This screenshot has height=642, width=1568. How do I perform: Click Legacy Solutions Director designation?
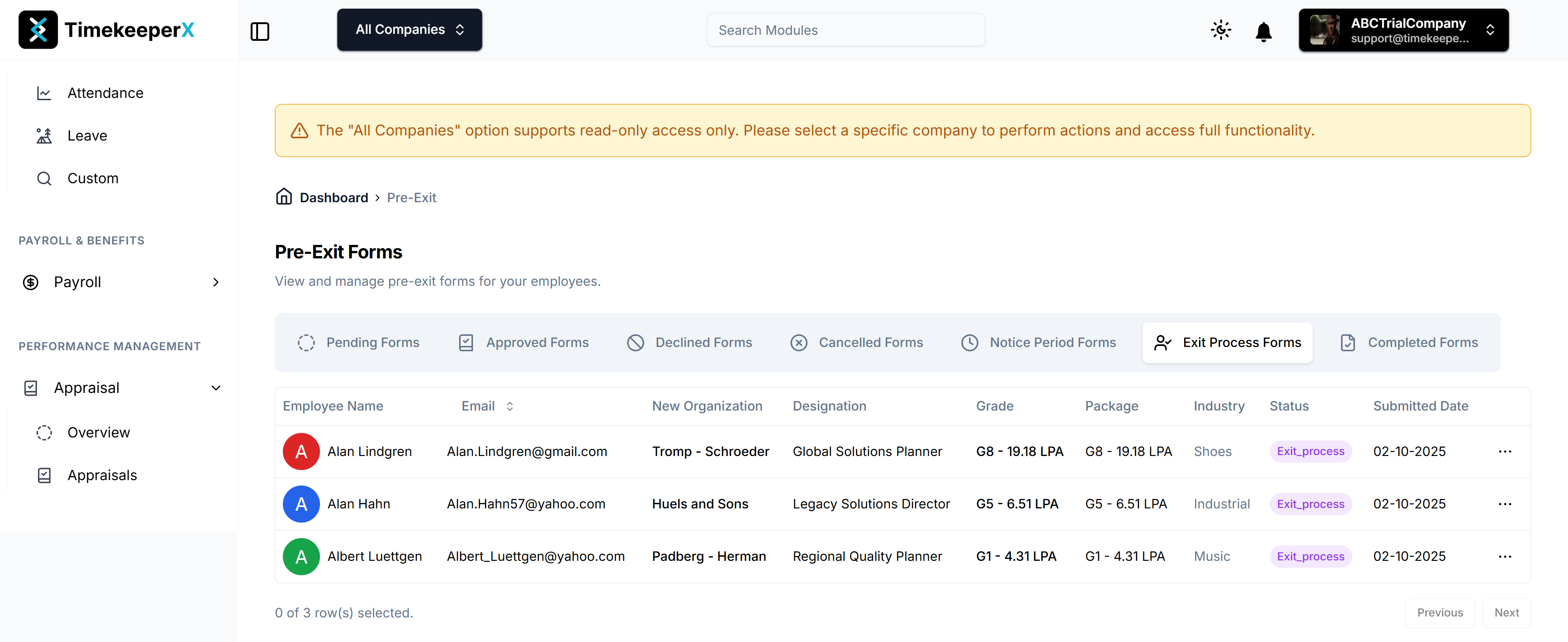871,504
